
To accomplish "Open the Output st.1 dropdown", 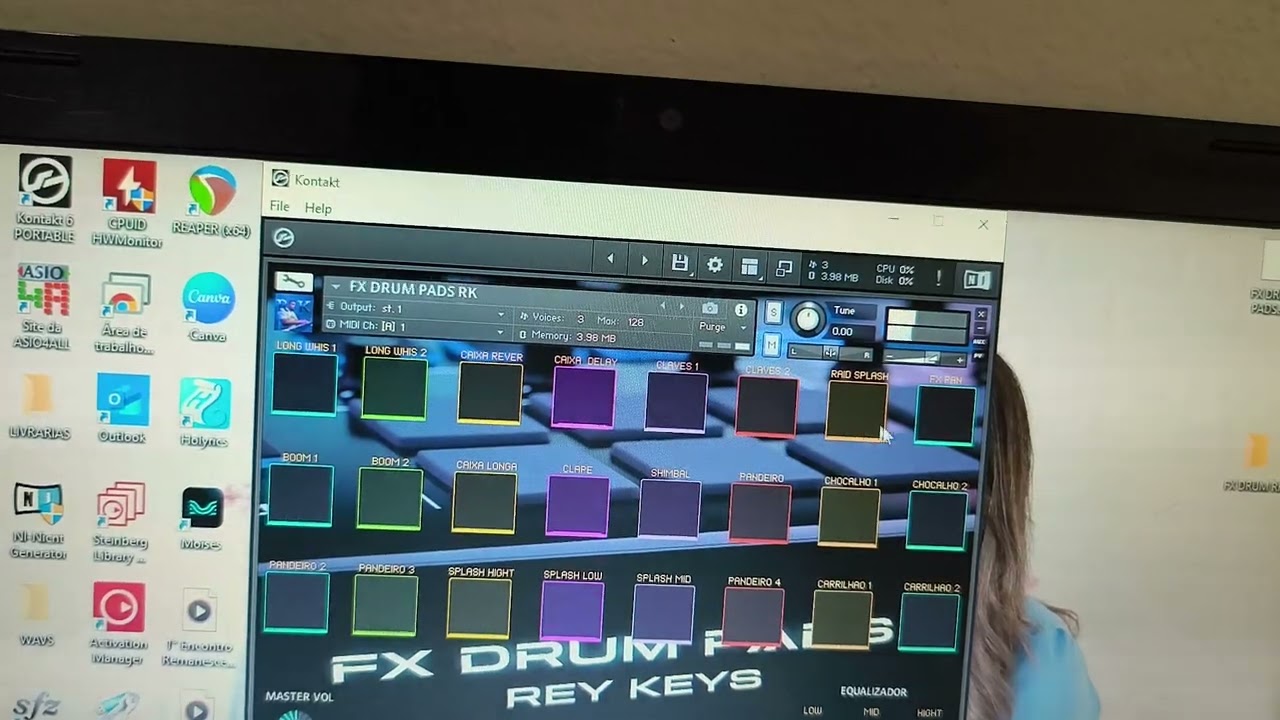I will pyautogui.click(x=417, y=309).
